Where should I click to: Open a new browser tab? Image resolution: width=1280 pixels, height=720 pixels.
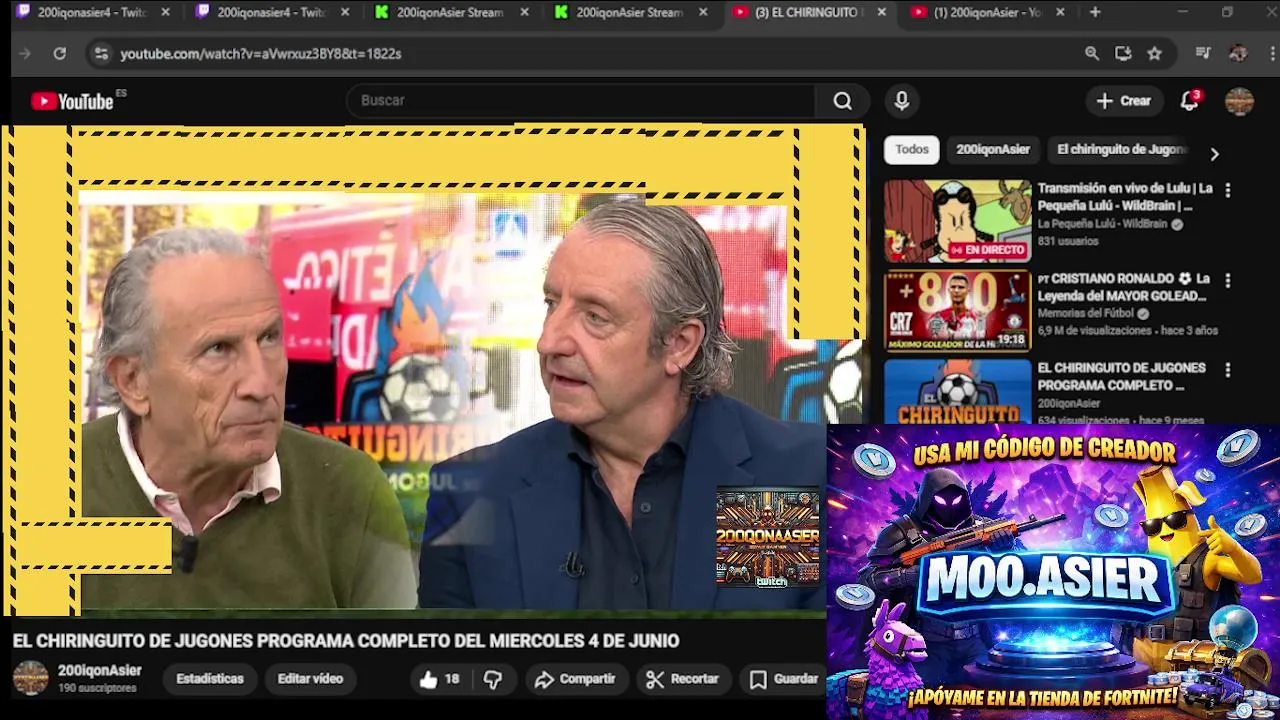1095,12
